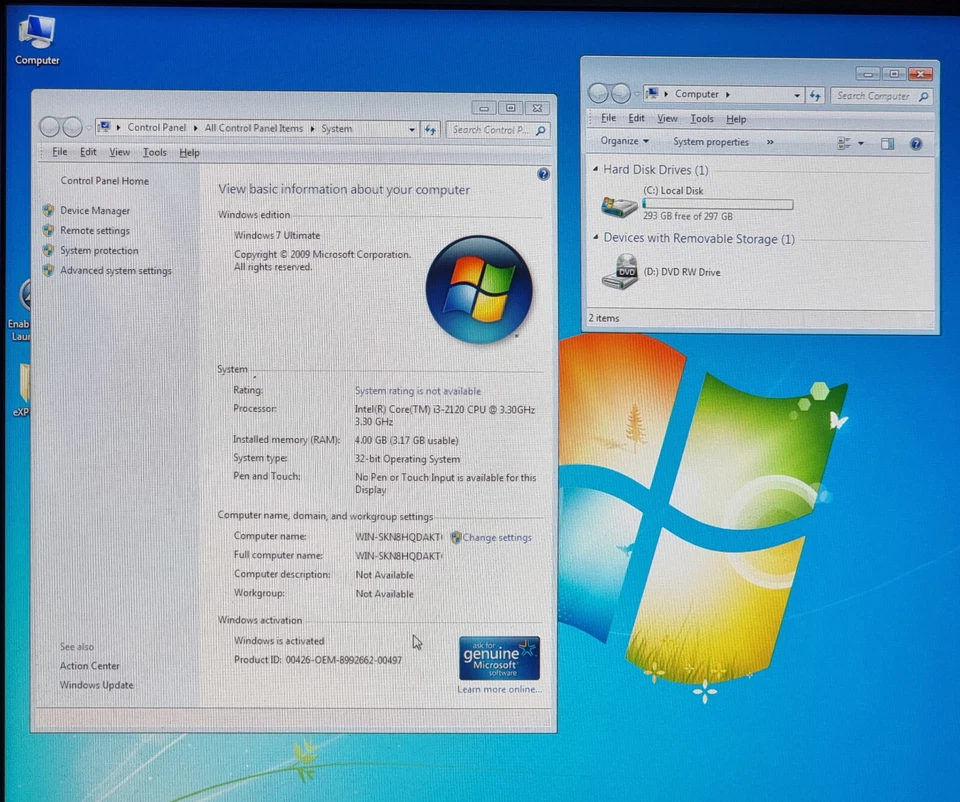
Task: Open Help menu in Computer window
Action: click(x=736, y=119)
